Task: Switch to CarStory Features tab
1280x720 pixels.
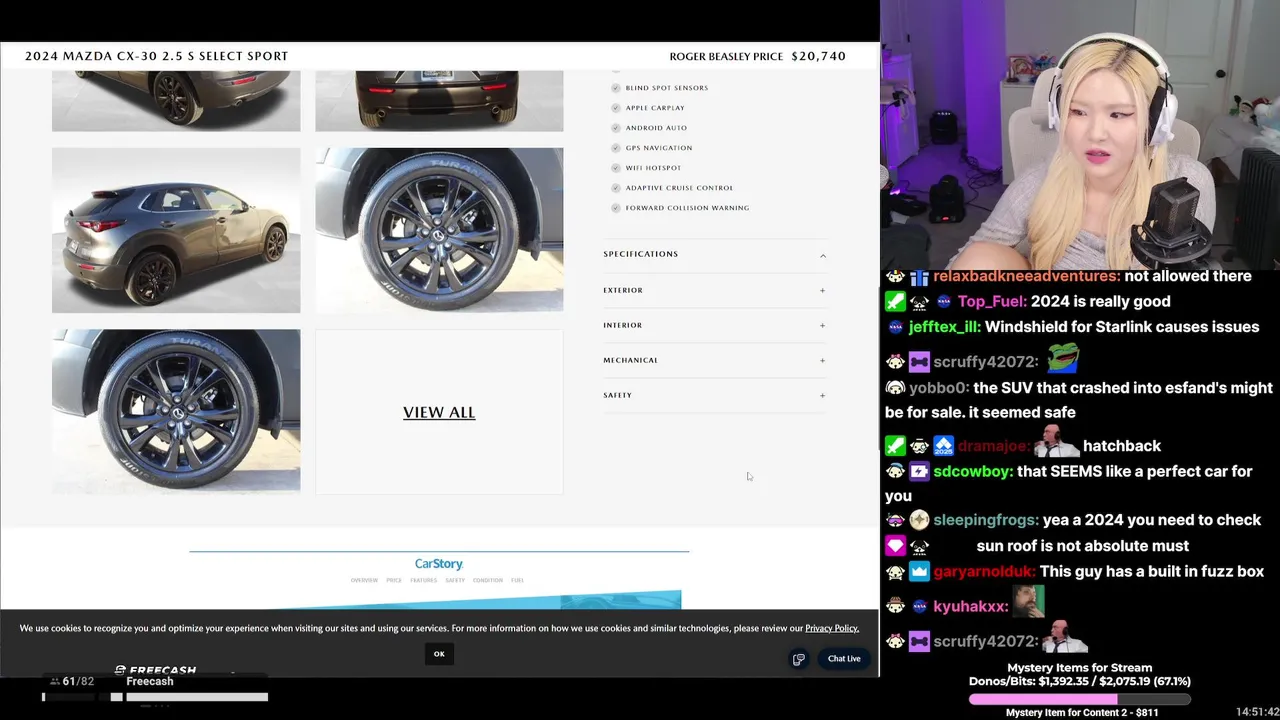Action: pyautogui.click(x=423, y=580)
